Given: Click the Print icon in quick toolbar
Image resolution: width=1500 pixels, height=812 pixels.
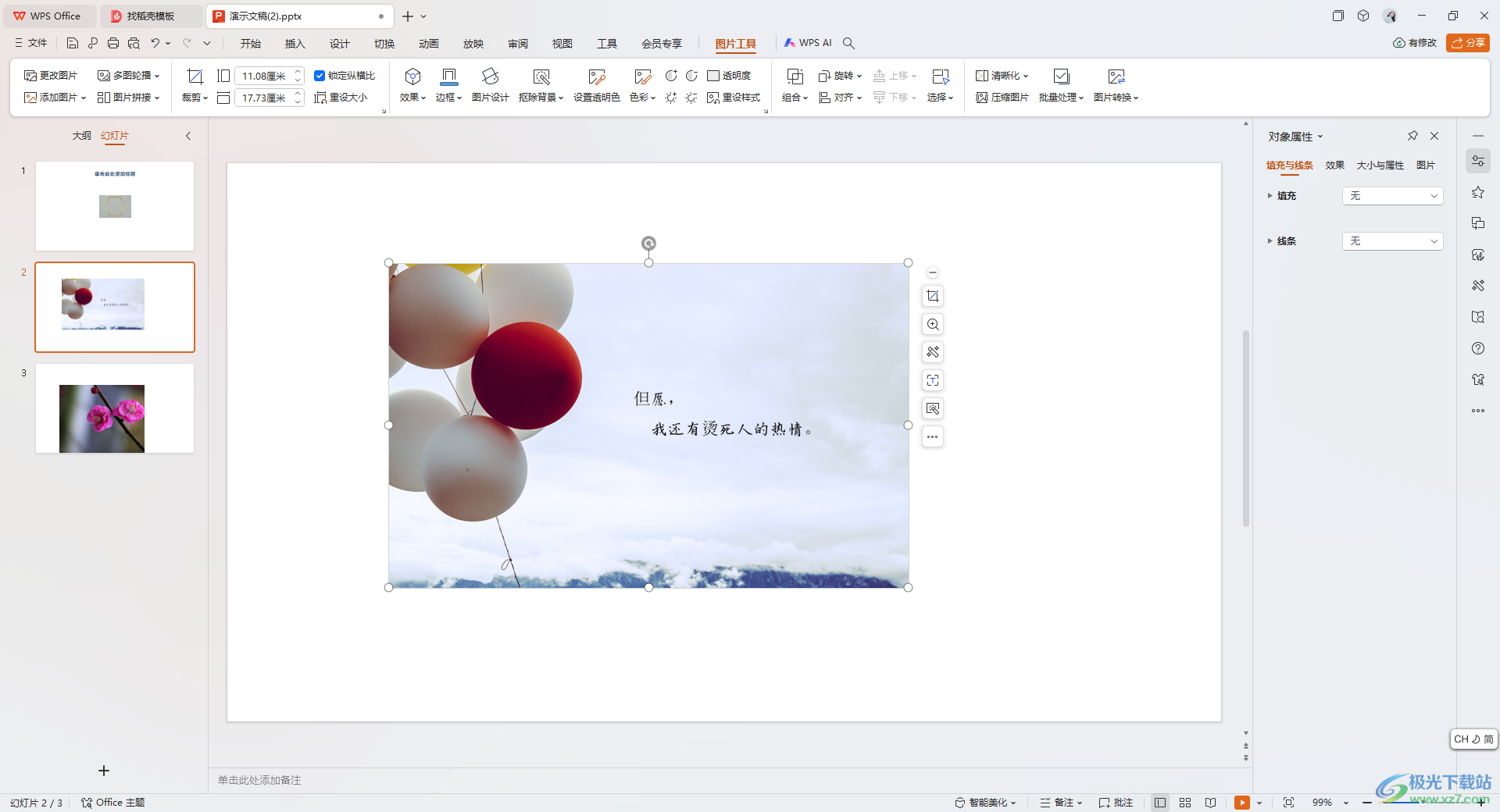Looking at the screenshot, I should tap(113, 43).
